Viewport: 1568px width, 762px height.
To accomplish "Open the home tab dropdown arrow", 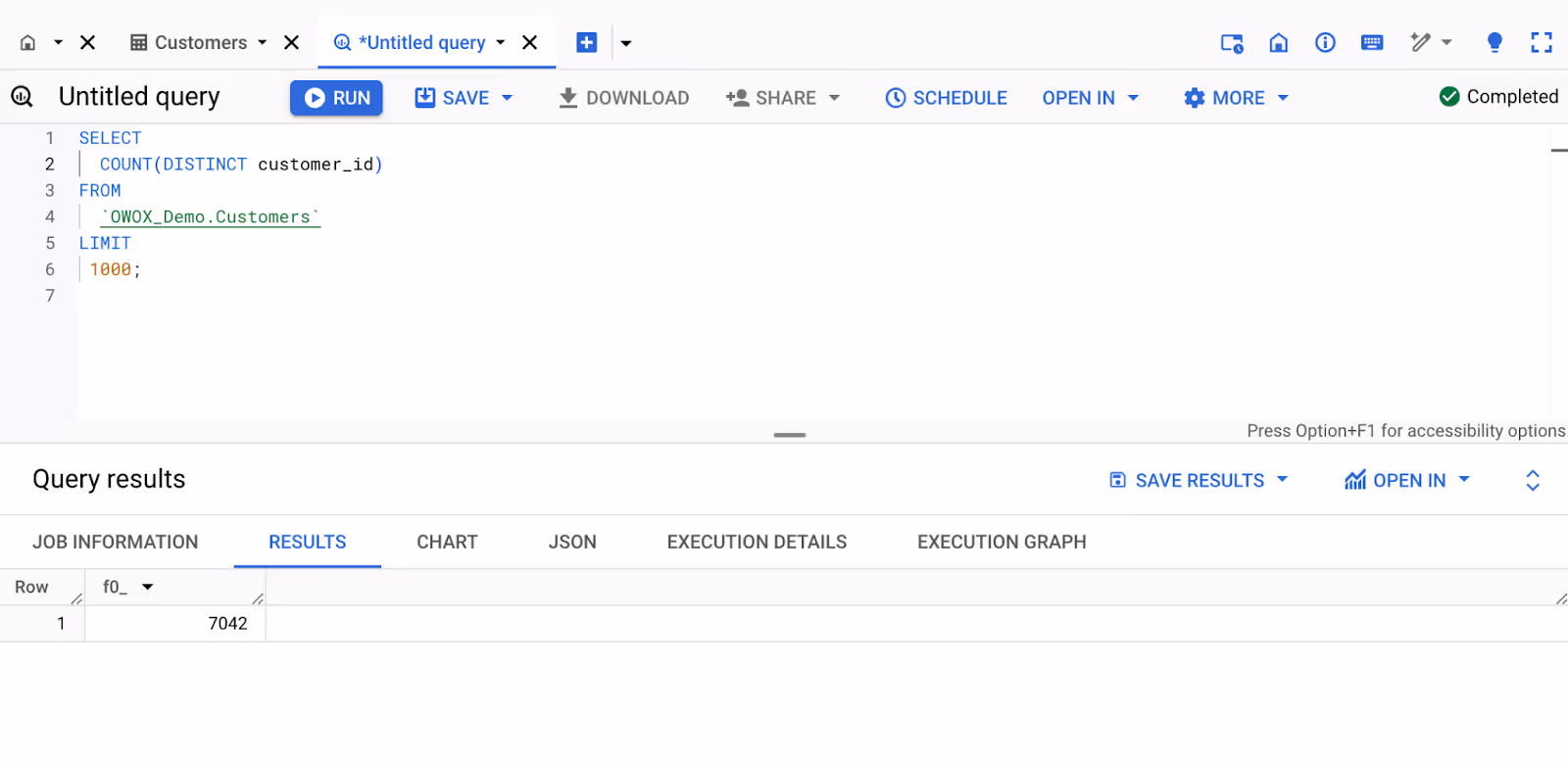I will pos(58,43).
